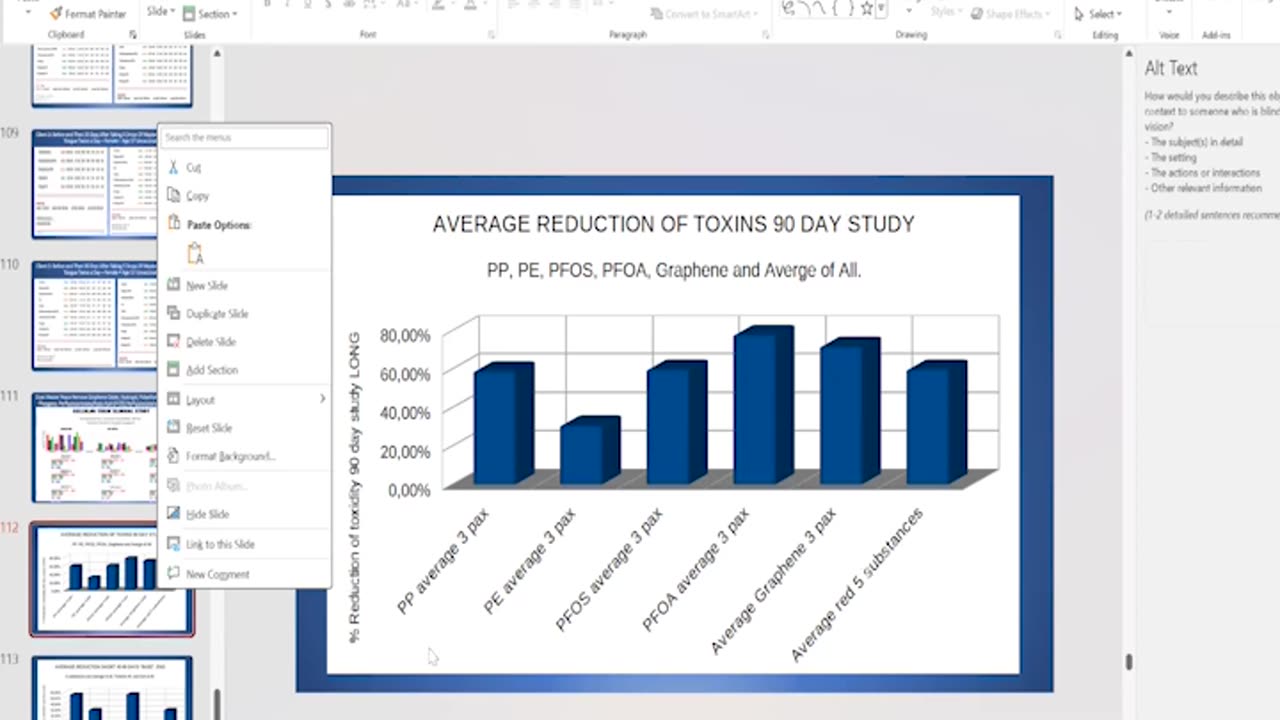The height and width of the screenshot is (720, 1280).
Task: Select the Average Graphene bar in chart
Action: 850,412
